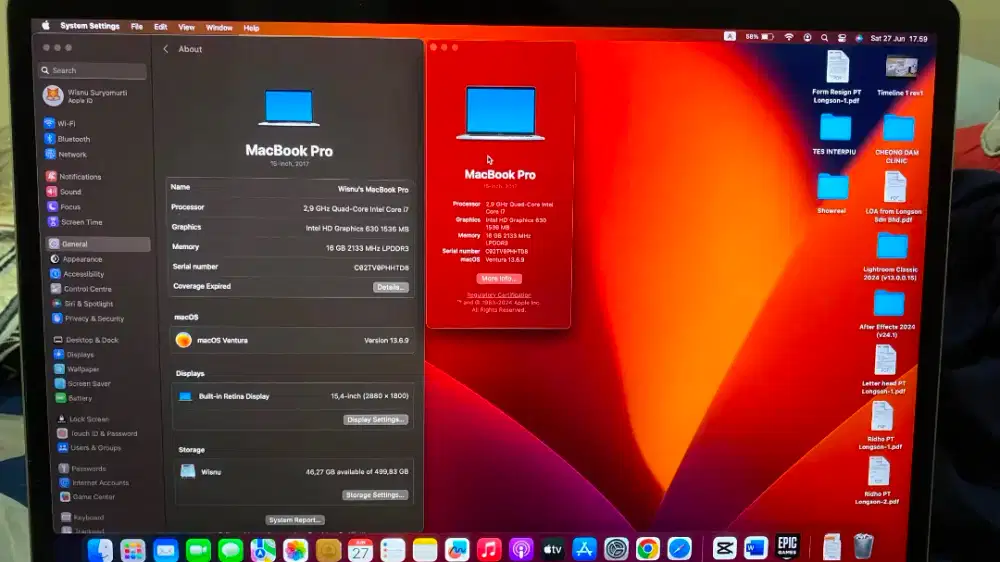Open Notifications settings pane

pyautogui.click(x=74, y=177)
